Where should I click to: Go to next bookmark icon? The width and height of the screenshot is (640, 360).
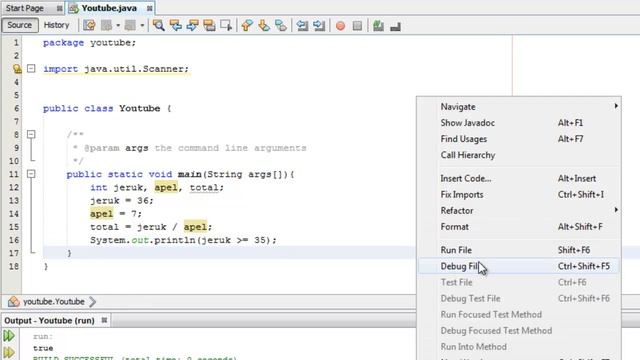[264, 25]
